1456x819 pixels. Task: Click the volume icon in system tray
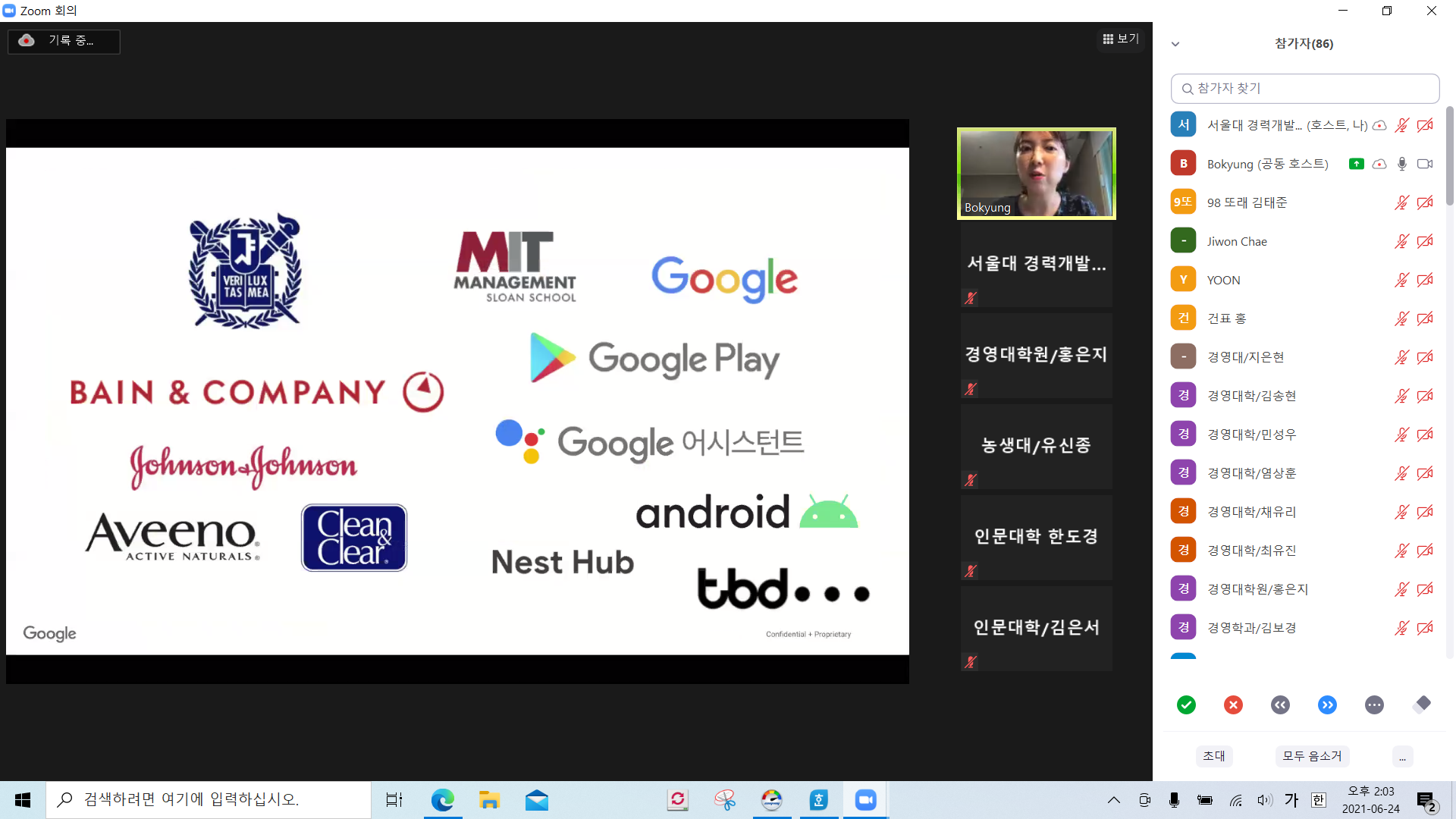pyautogui.click(x=1264, y=800)
